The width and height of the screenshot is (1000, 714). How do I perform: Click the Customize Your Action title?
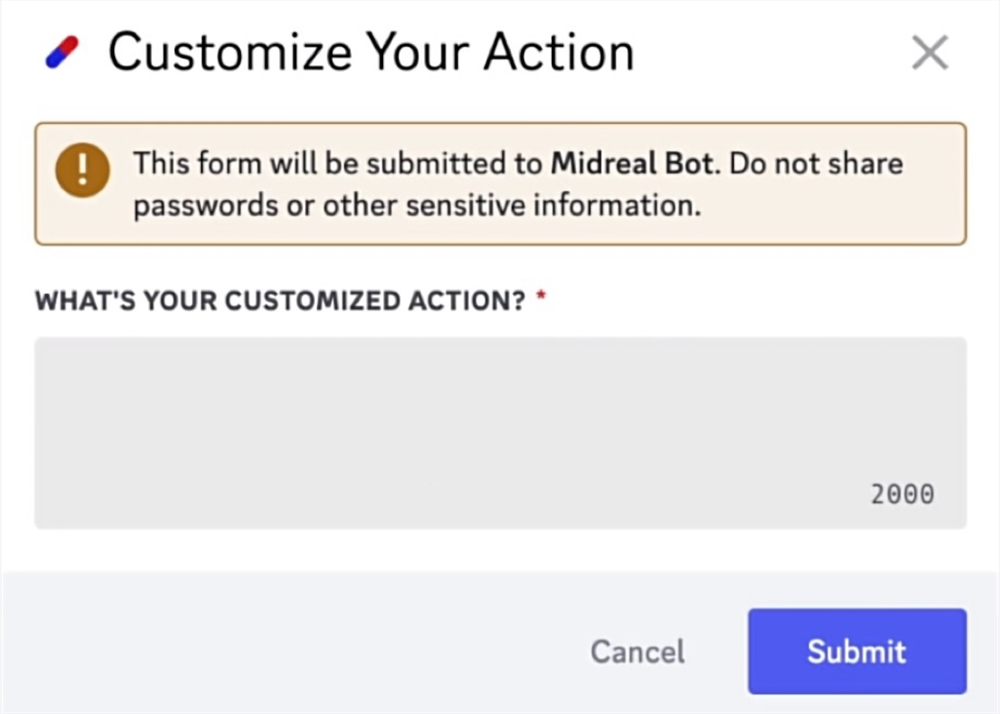[x=371, y=52]
